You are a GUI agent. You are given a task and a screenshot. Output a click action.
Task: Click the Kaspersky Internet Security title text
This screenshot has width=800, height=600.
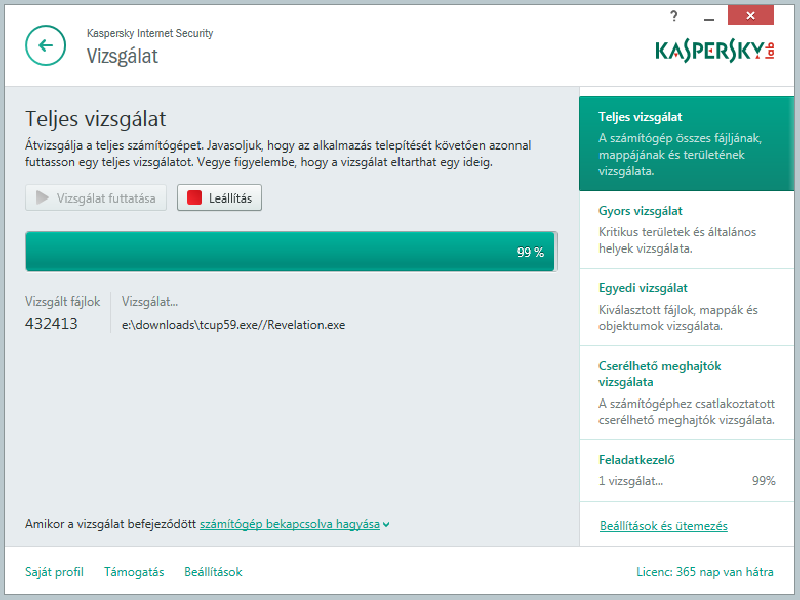pos(150,33)
